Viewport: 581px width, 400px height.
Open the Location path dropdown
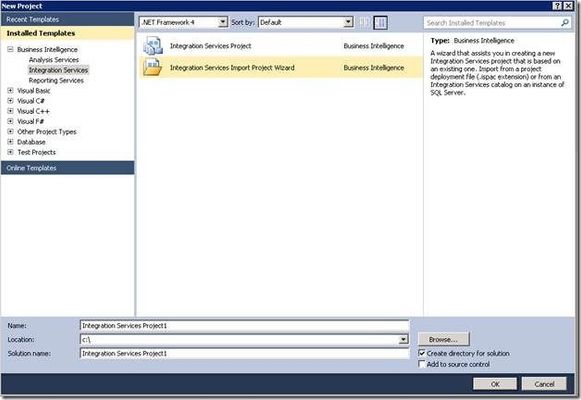coord(403,339)
